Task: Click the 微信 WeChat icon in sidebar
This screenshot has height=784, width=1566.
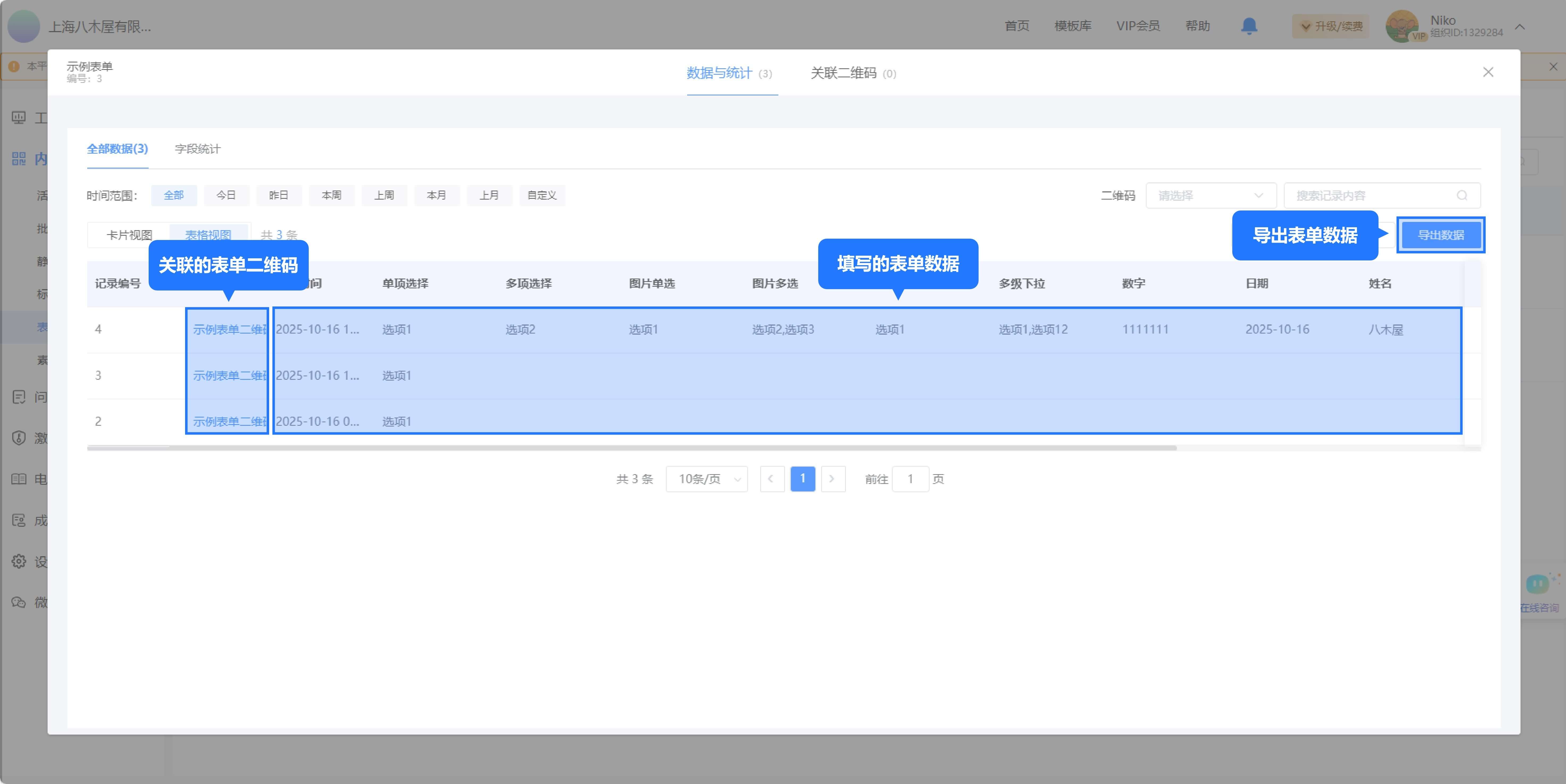Action: tap(18, 602)
